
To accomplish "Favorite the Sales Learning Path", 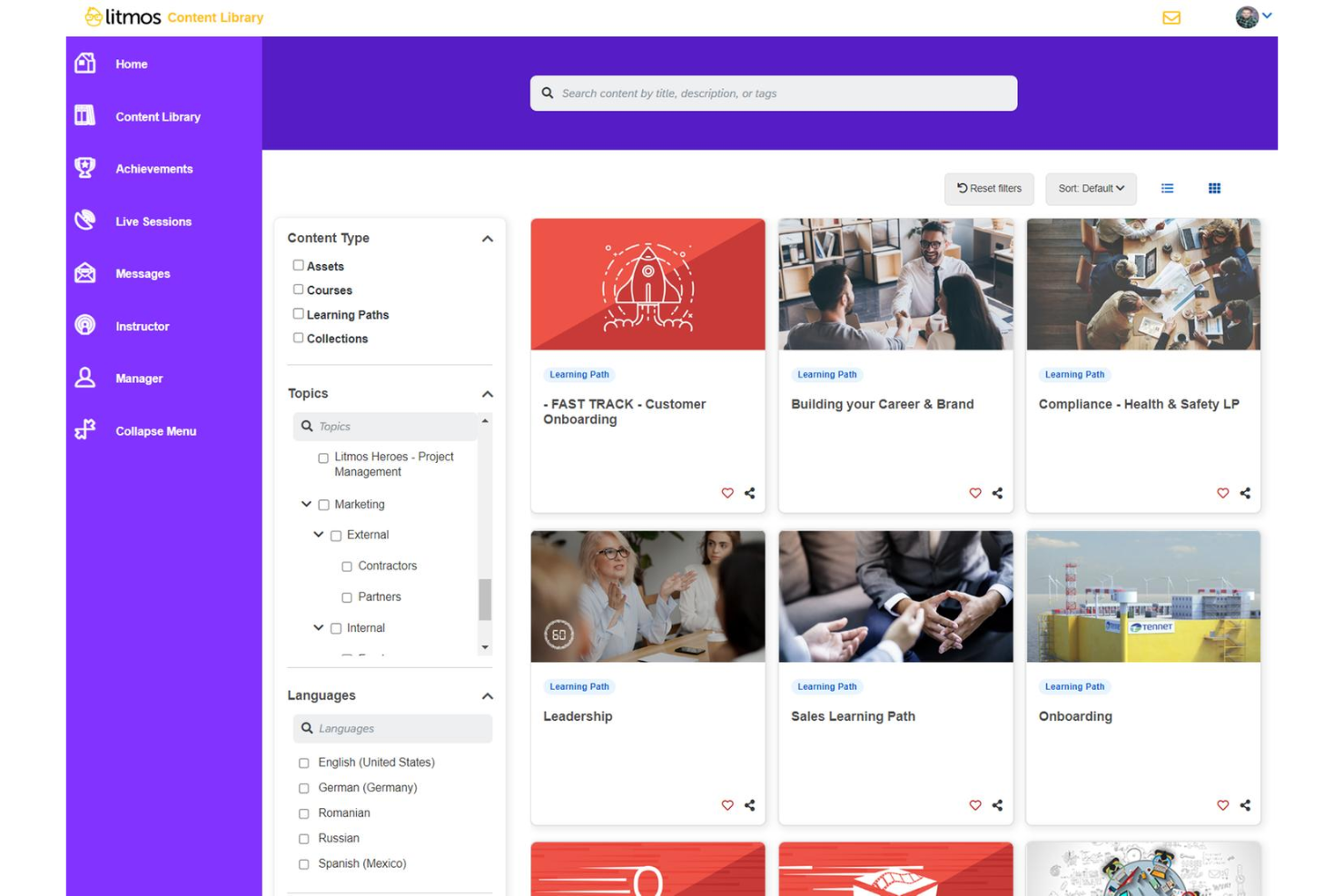I will pos(975,805).
